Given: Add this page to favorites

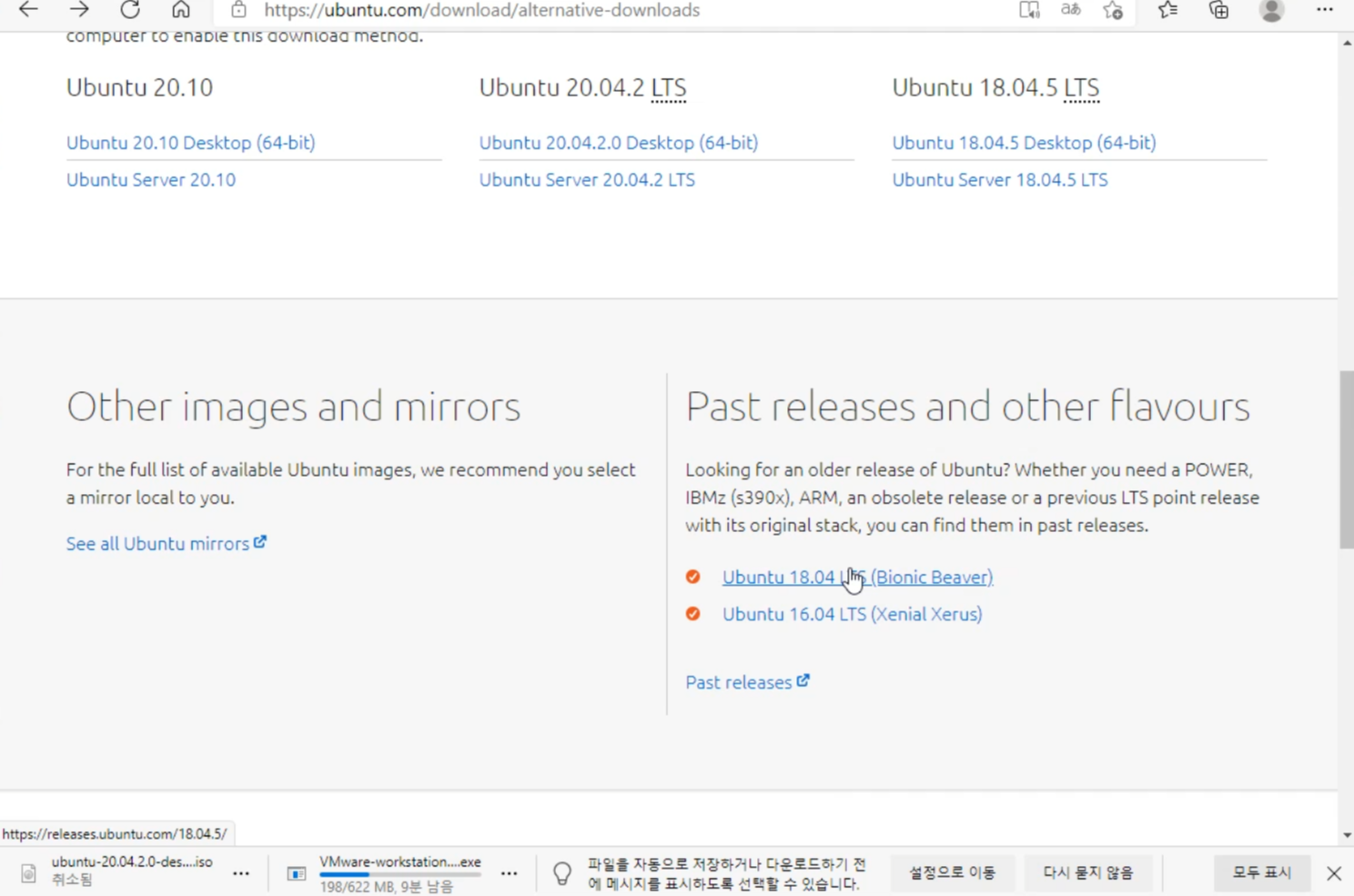Looking at the screenshot, I should coord(1113,10).
